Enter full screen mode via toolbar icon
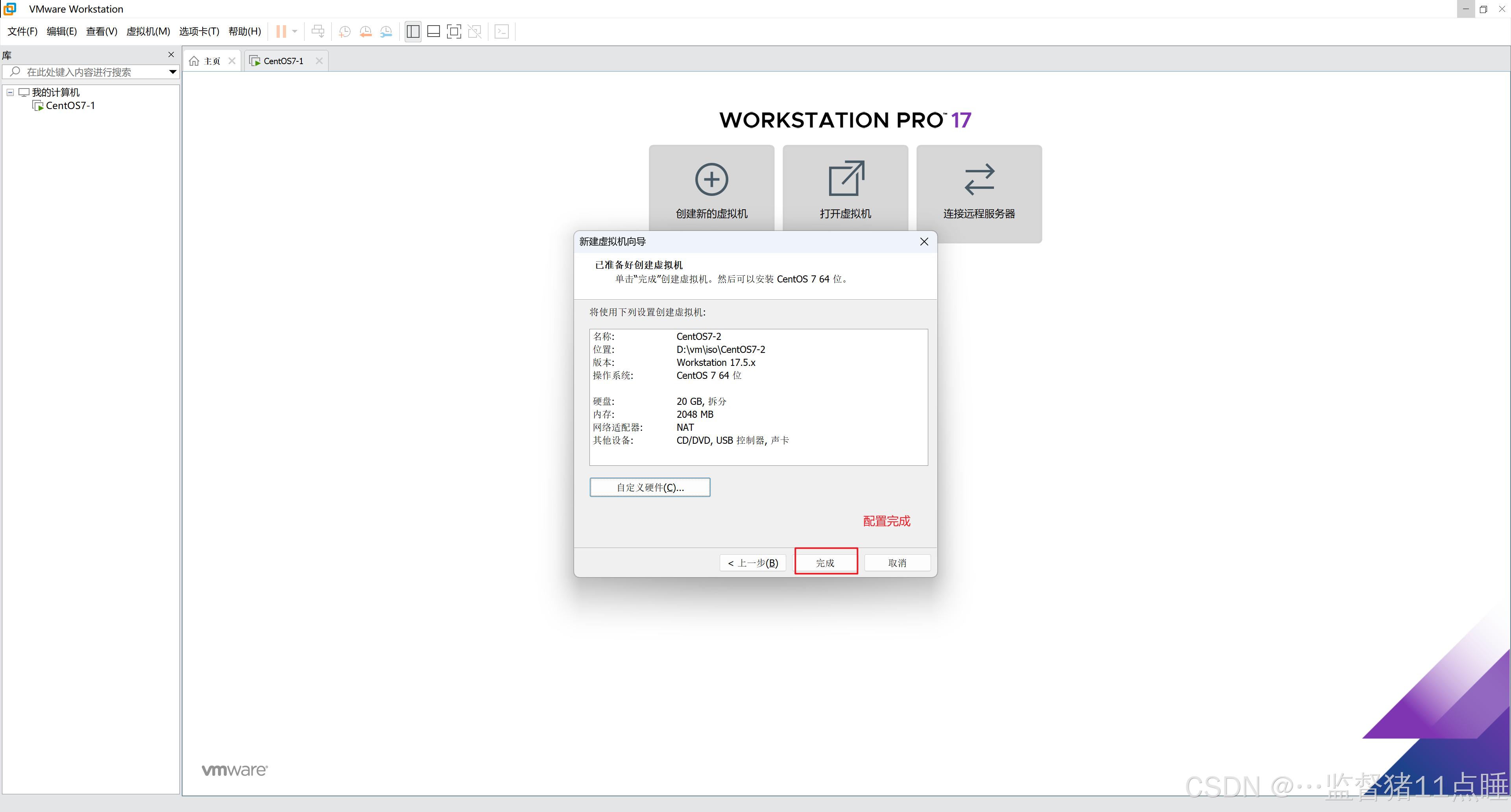 (x=453, y=31)
